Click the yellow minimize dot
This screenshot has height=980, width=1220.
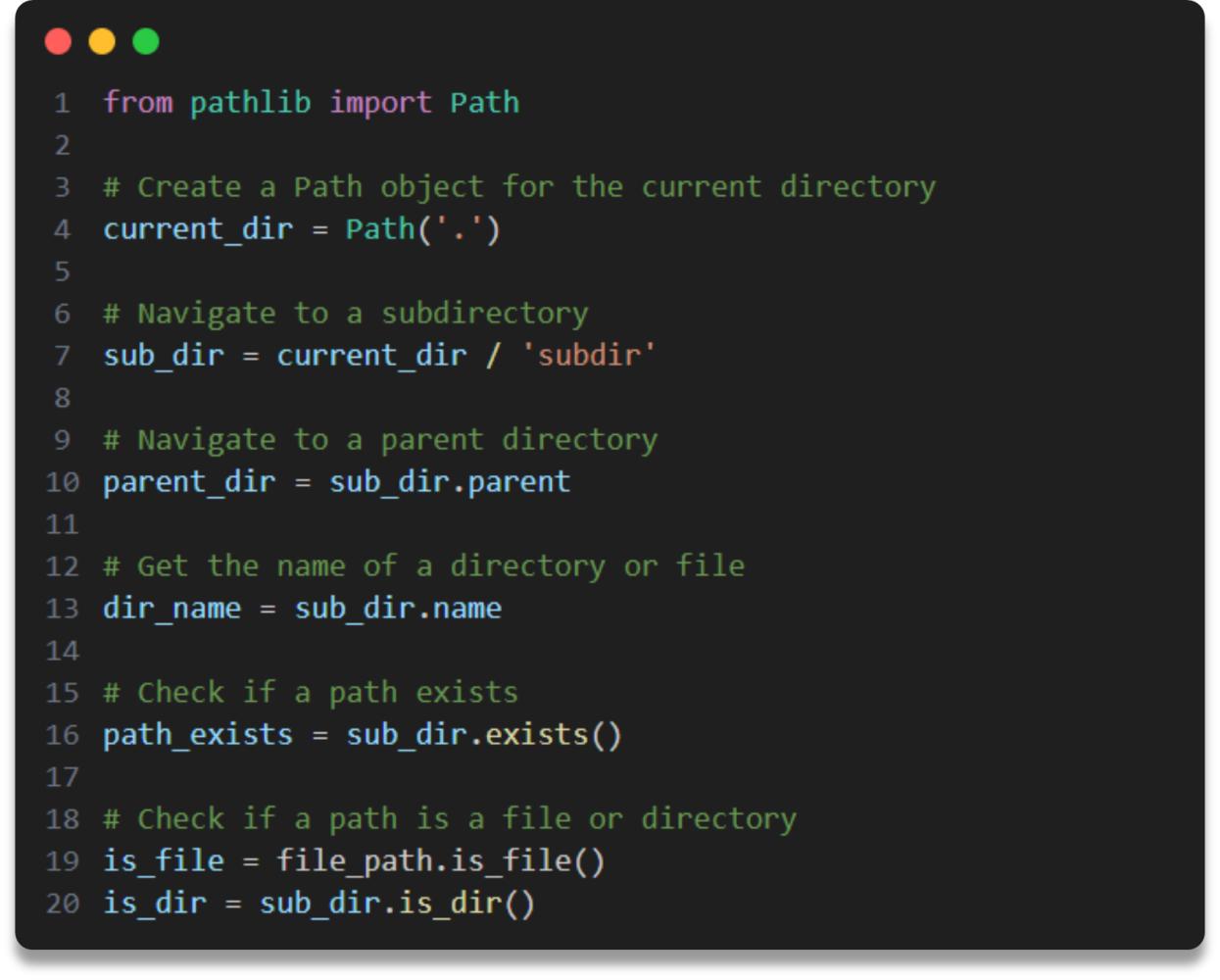(102, 41)
